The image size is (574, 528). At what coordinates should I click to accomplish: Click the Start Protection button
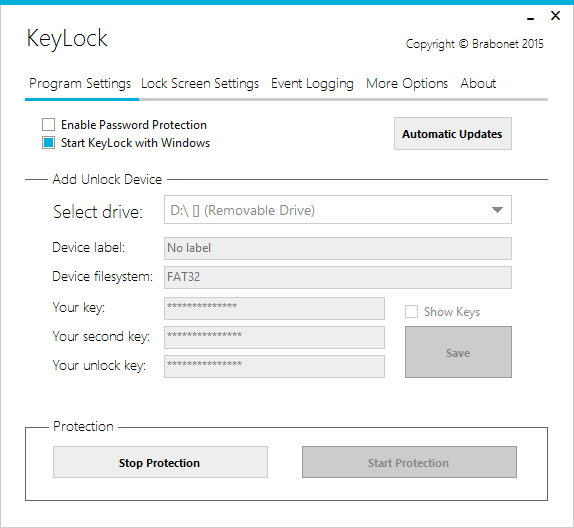[x=409, y=462]
